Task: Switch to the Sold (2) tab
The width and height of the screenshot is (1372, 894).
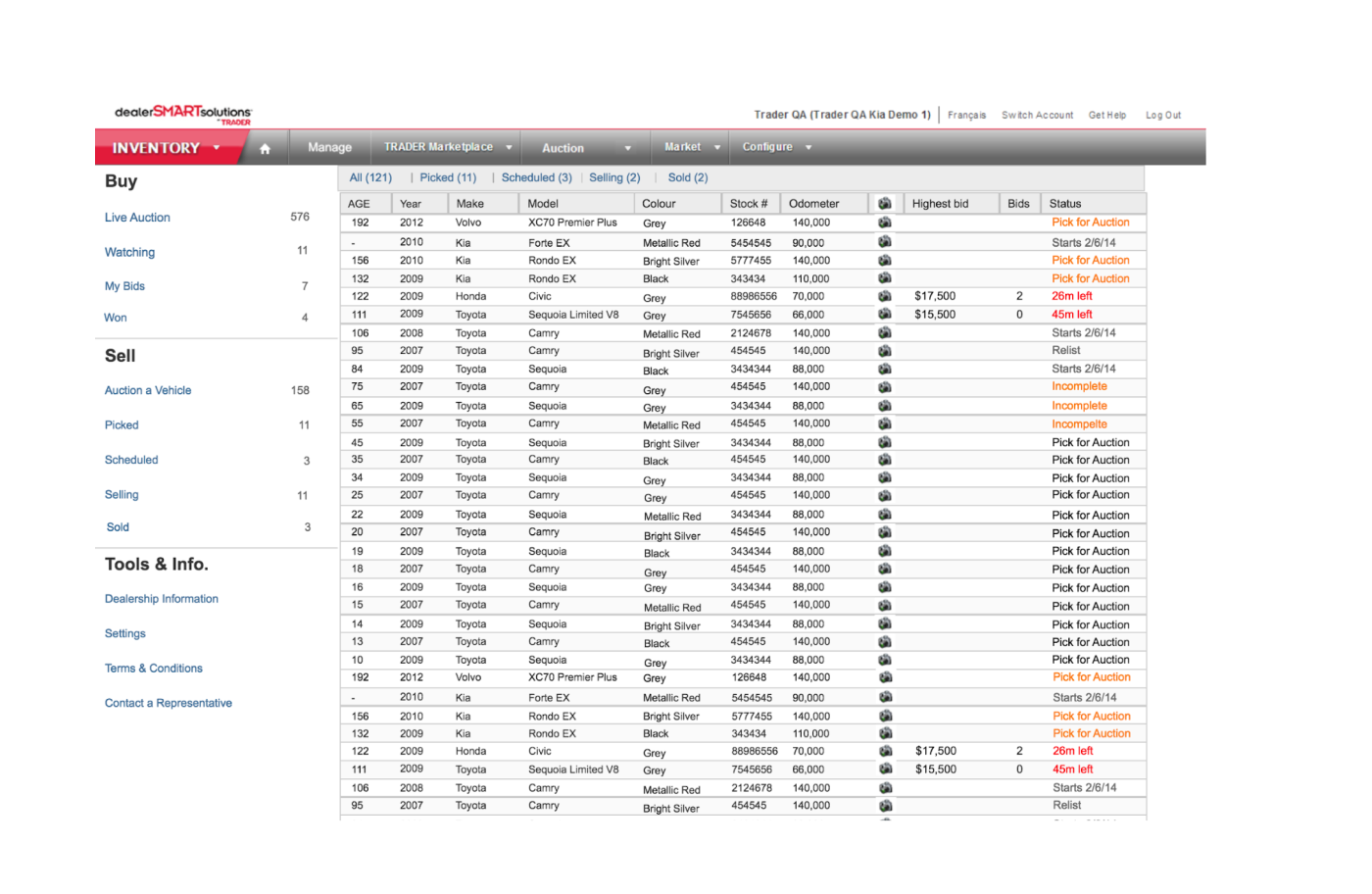Action: pyautogui.click(x=688, y=177)
